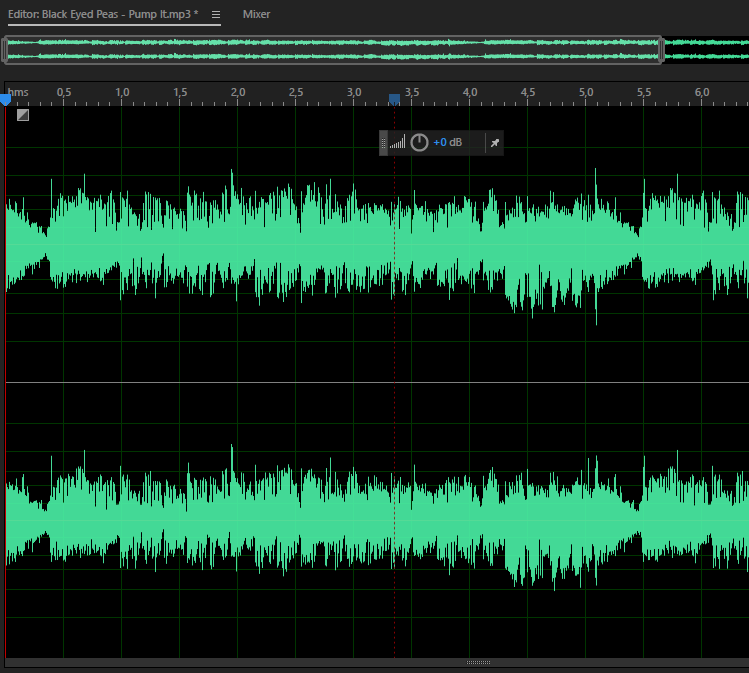Click the overview waveform beyond the right handle
This screenshot has height=673, width=749.
click(x=705, y=49)
